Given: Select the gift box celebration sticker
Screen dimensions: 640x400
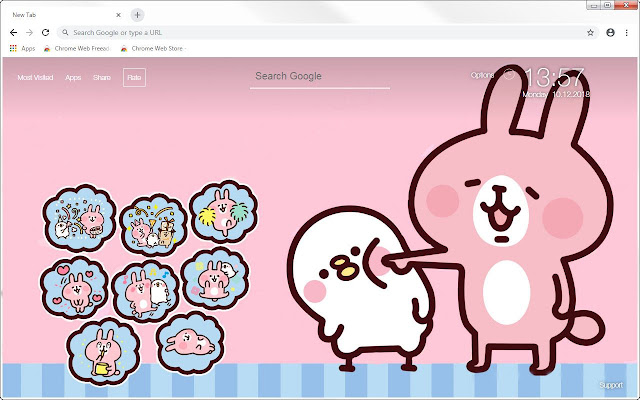Looking at the screenshot, I should [x=154, y=225].
